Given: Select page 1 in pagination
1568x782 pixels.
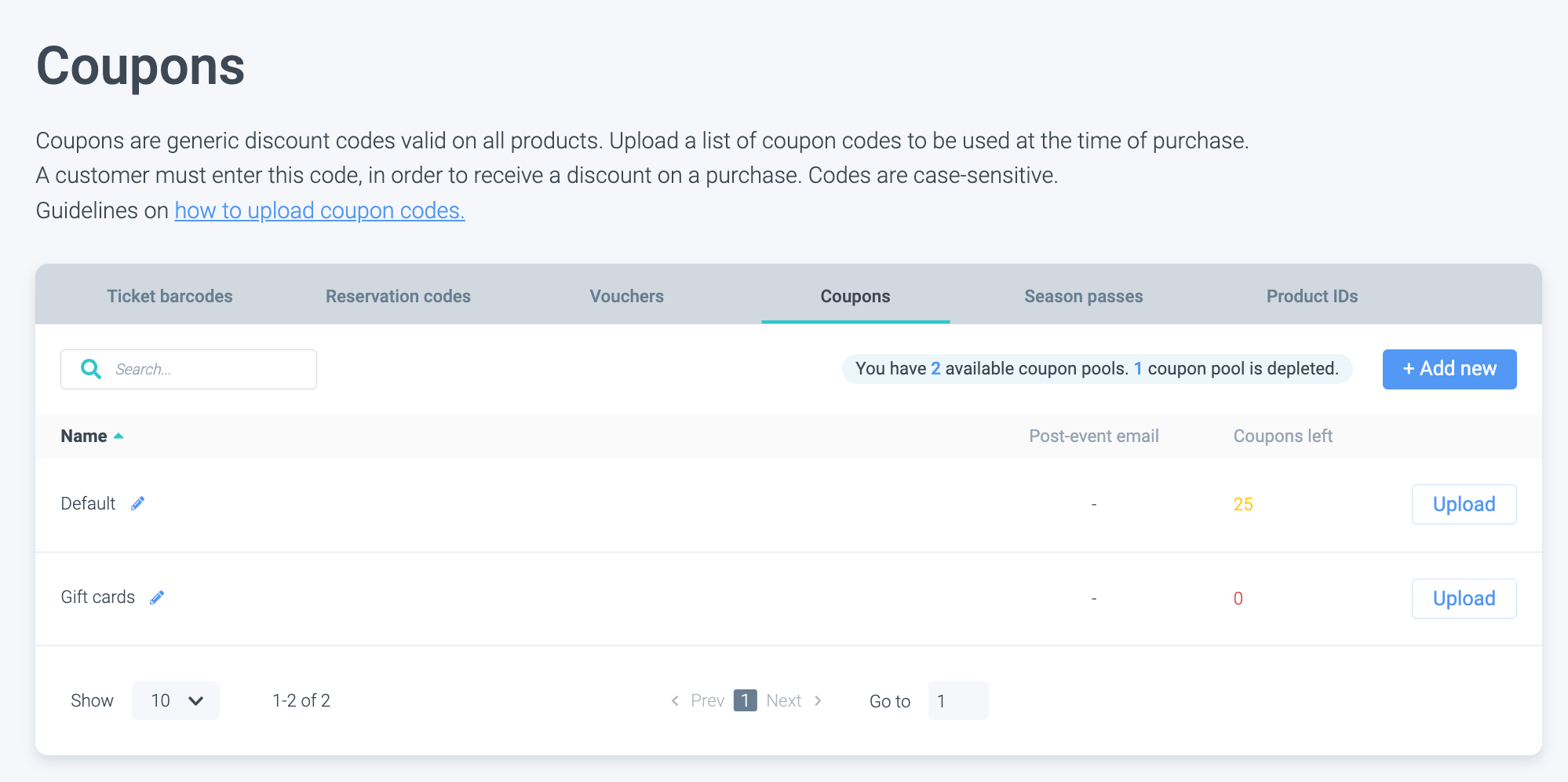Looking at the screenshot, I should (745, 700).
